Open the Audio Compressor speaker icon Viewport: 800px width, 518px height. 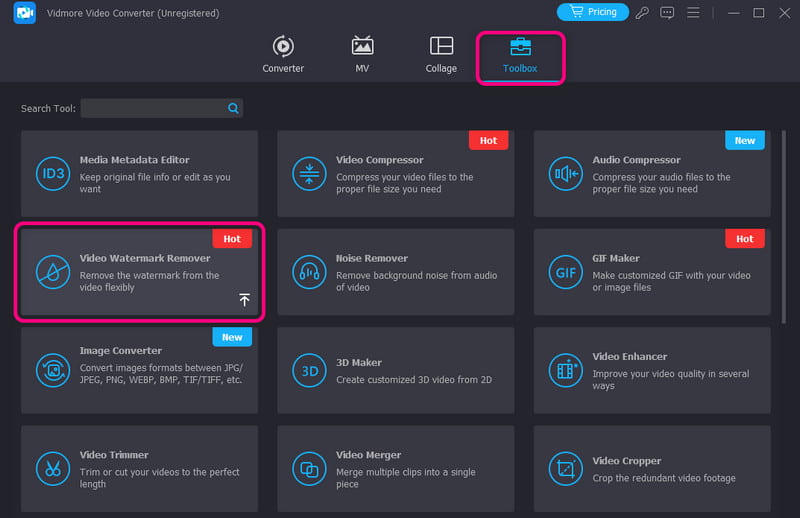[565, 173]
